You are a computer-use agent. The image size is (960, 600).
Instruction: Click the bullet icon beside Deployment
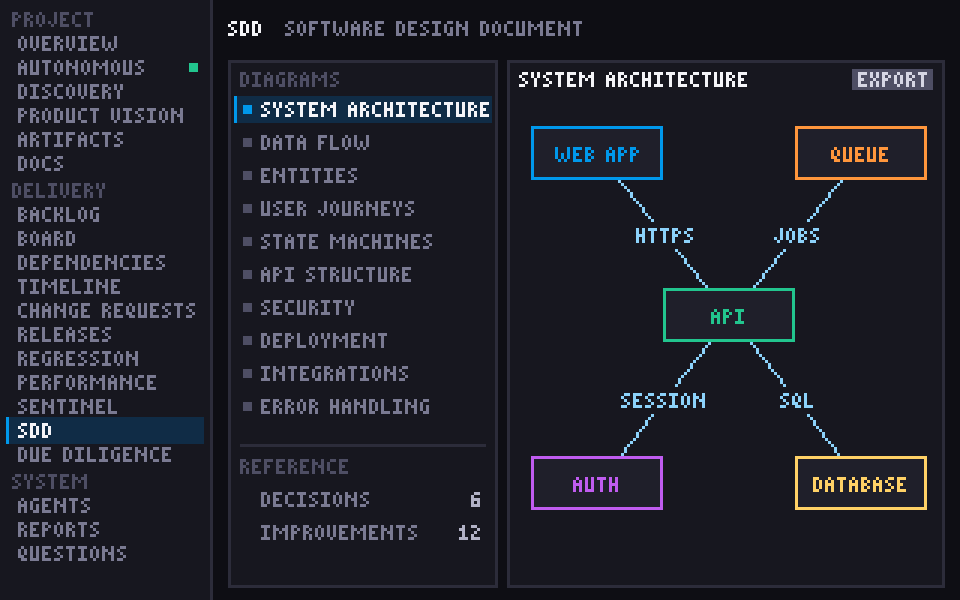point(247,340)
